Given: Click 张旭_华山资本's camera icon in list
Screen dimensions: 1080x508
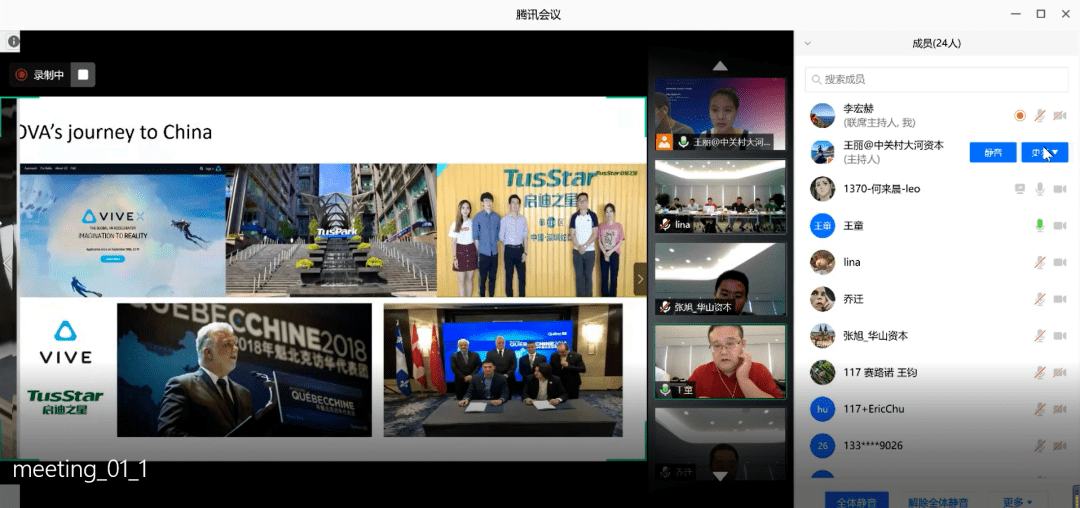Looking at the screenshot, I should [1060, 335].
